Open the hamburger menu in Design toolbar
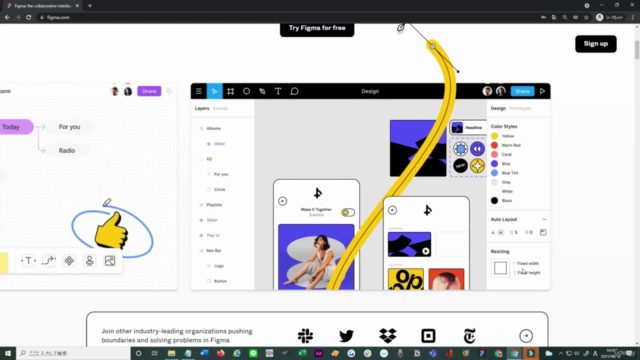Image resolution: width=640 pixels, height=360 pixels. tap(199, 91)
